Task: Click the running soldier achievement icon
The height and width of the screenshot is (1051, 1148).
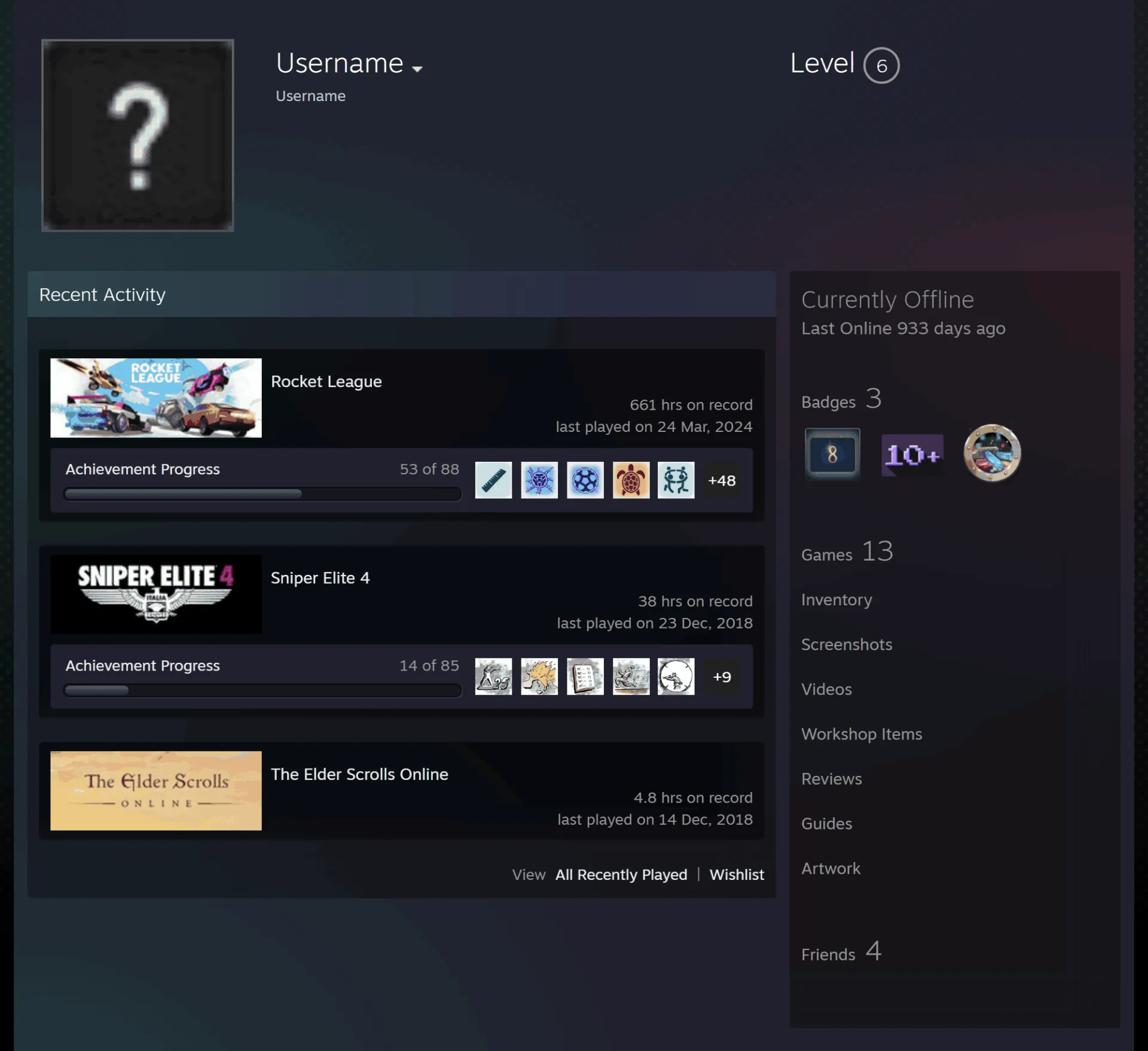Action: [631, 677]
